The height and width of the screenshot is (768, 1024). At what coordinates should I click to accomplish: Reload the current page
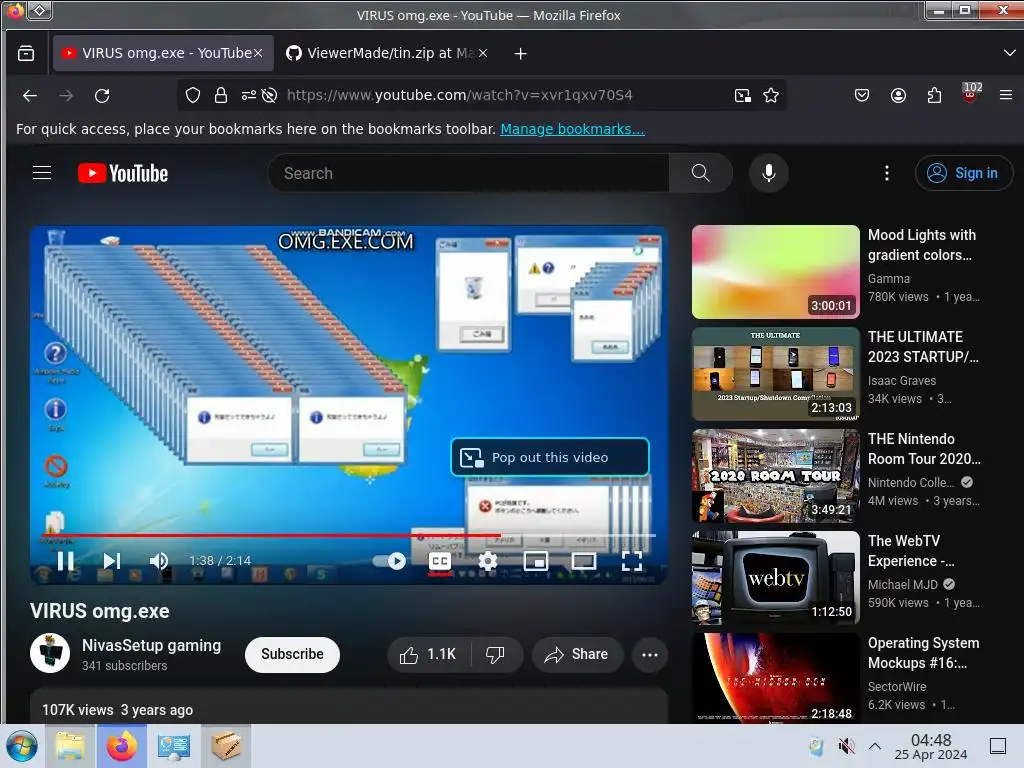click(102, 95)
